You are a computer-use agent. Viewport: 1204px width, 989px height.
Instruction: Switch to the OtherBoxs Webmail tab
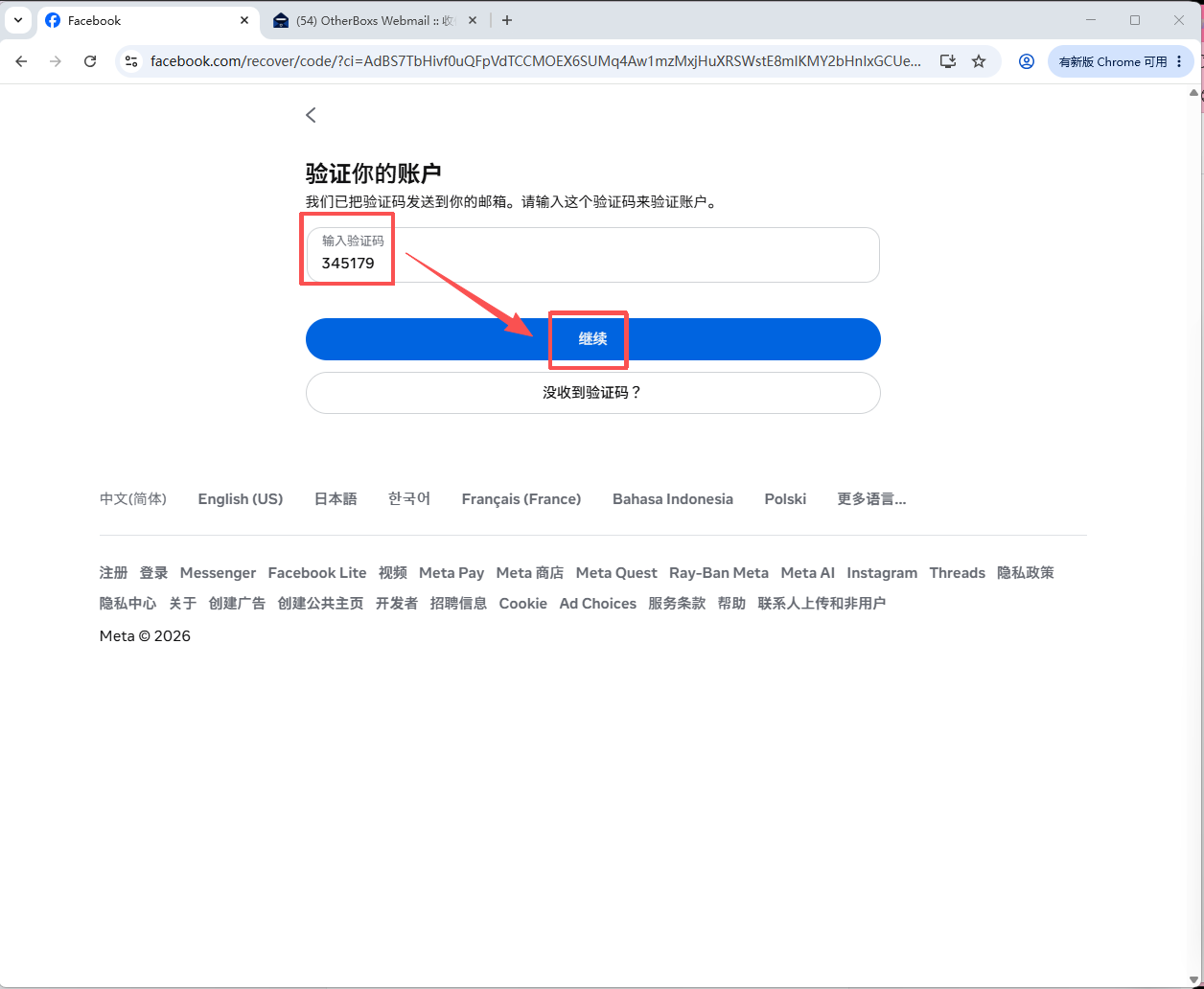click(x=376, y=20)
